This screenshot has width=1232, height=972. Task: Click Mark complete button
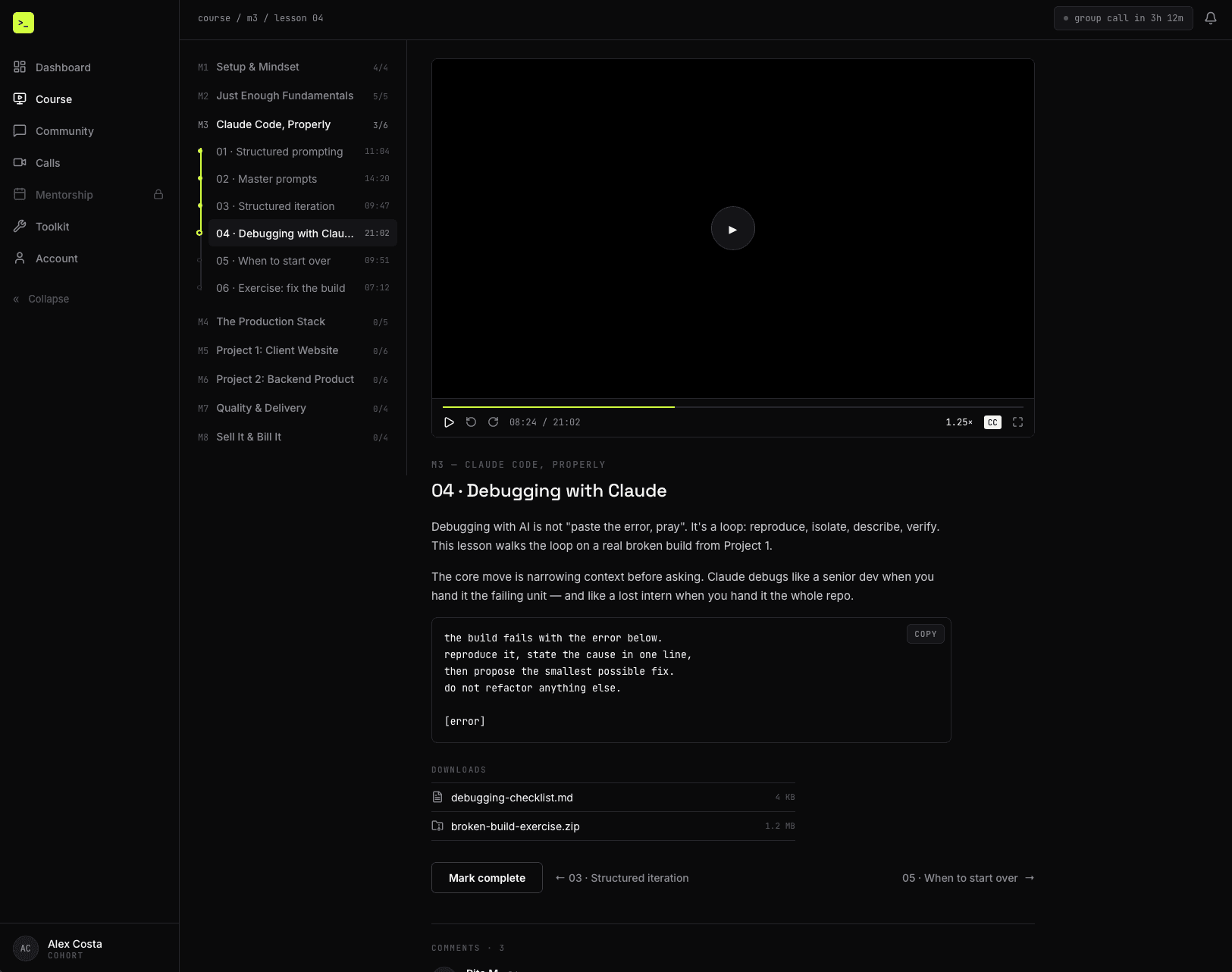487,878
